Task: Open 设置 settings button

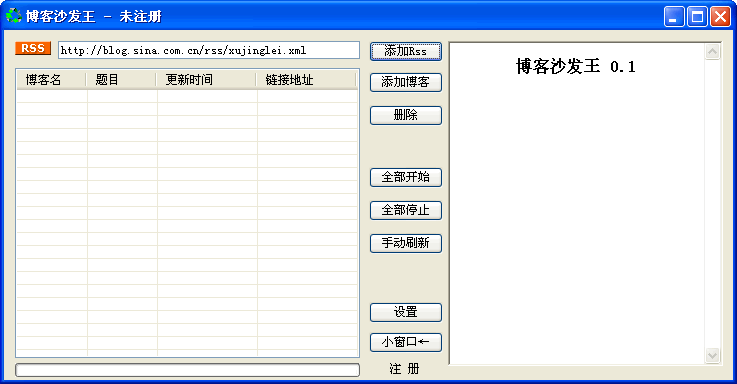Action: coord(406,312)
